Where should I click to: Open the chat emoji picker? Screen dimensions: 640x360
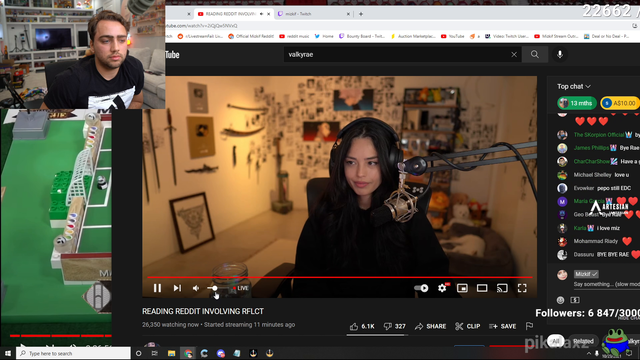[x=560, y=300]
